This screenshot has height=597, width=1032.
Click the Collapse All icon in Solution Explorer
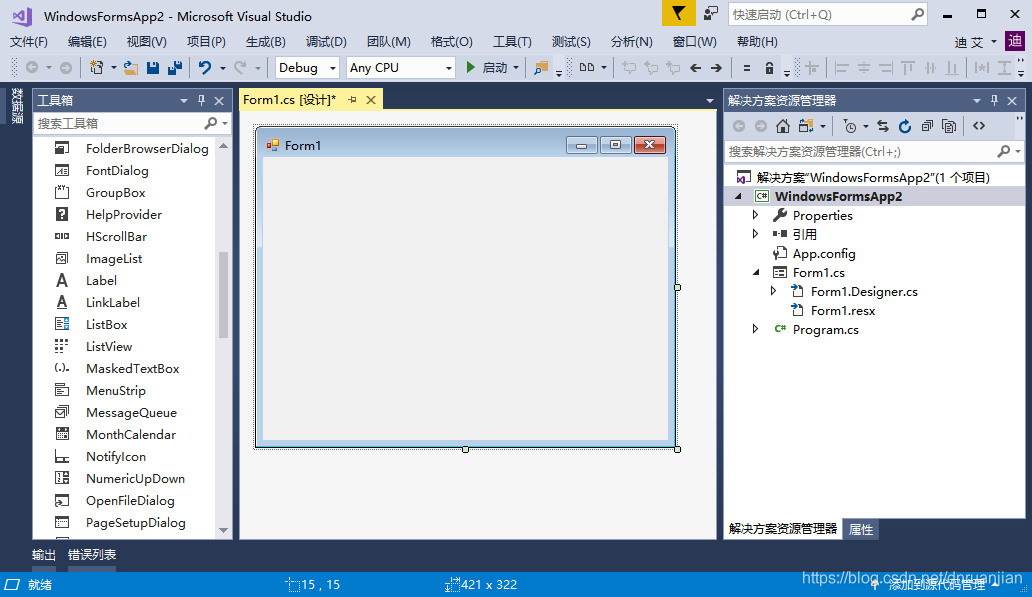pos(927,126)
